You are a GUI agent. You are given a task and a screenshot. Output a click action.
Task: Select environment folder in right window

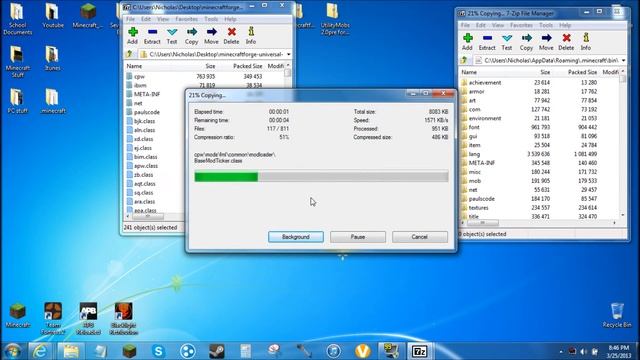(x=485, y=118)
